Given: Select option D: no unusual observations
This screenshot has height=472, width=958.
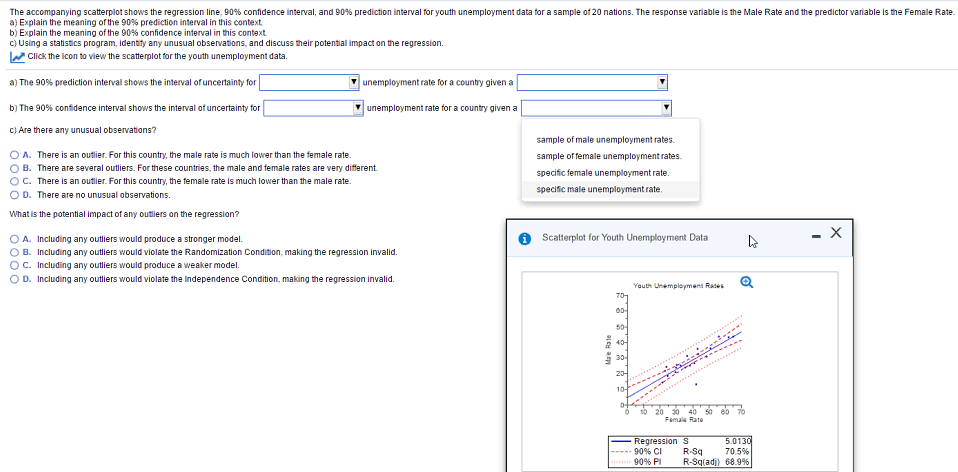Looking at the screenshot, I should pyautogui.click(x=15, y=195).
